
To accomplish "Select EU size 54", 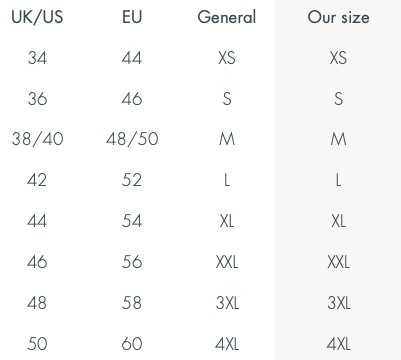I will (132, 221).
